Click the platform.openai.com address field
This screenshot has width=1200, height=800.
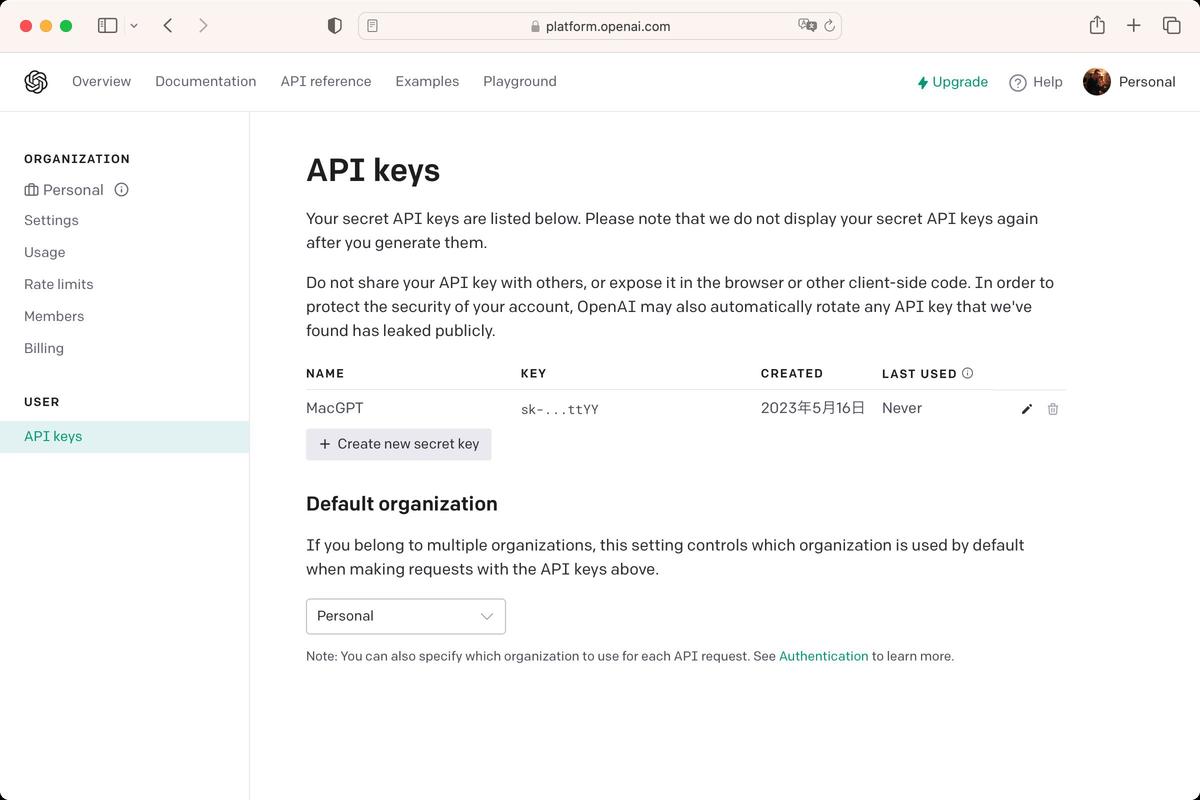[600, 26]
